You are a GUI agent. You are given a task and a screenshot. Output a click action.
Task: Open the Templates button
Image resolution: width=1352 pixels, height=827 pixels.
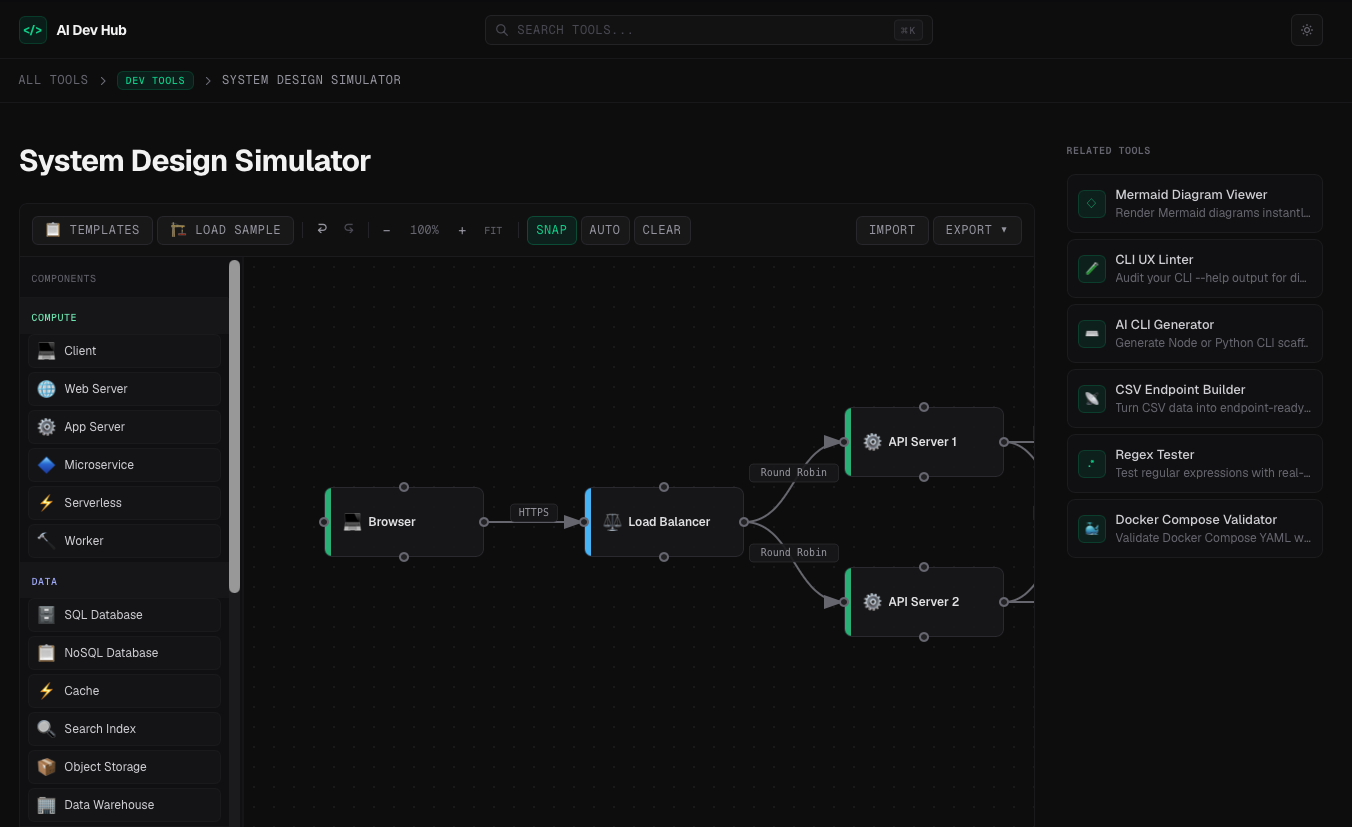click(x=92, y=230)
